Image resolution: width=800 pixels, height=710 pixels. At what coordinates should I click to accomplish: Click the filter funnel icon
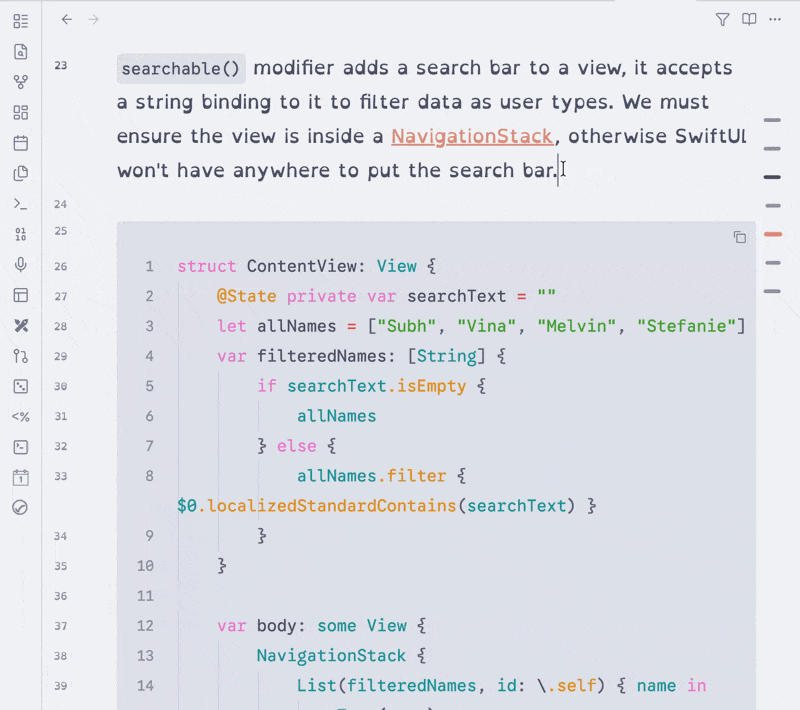pyautogui.click(x=723, y=19)
